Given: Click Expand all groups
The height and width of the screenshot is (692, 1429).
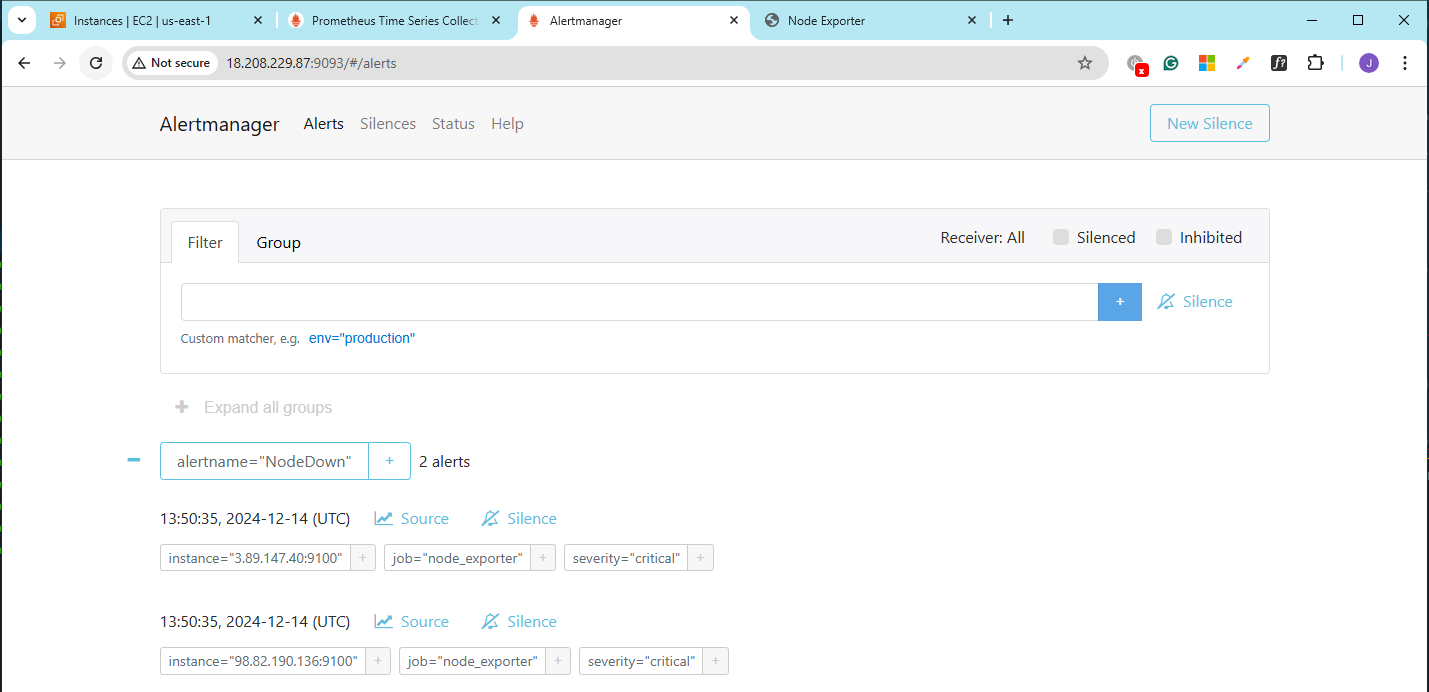Looking at the screenshot, I should pos(254,408).
